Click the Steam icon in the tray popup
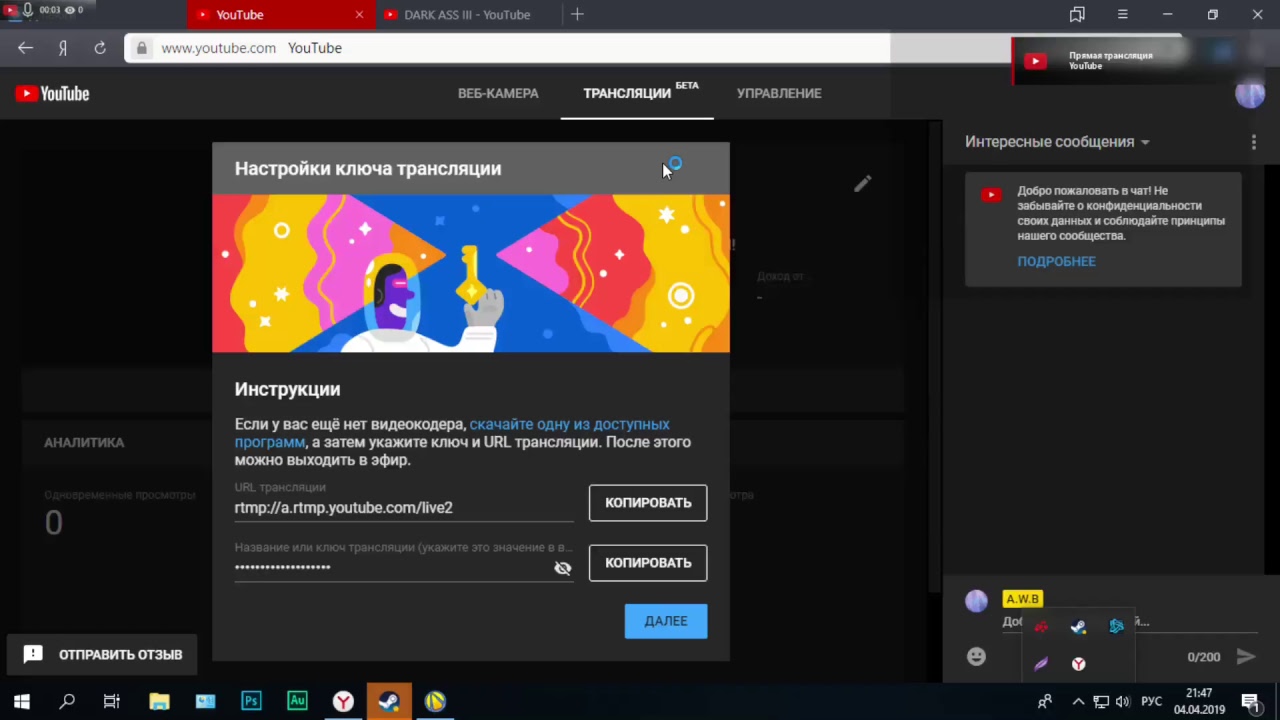 click(1078, 627)
